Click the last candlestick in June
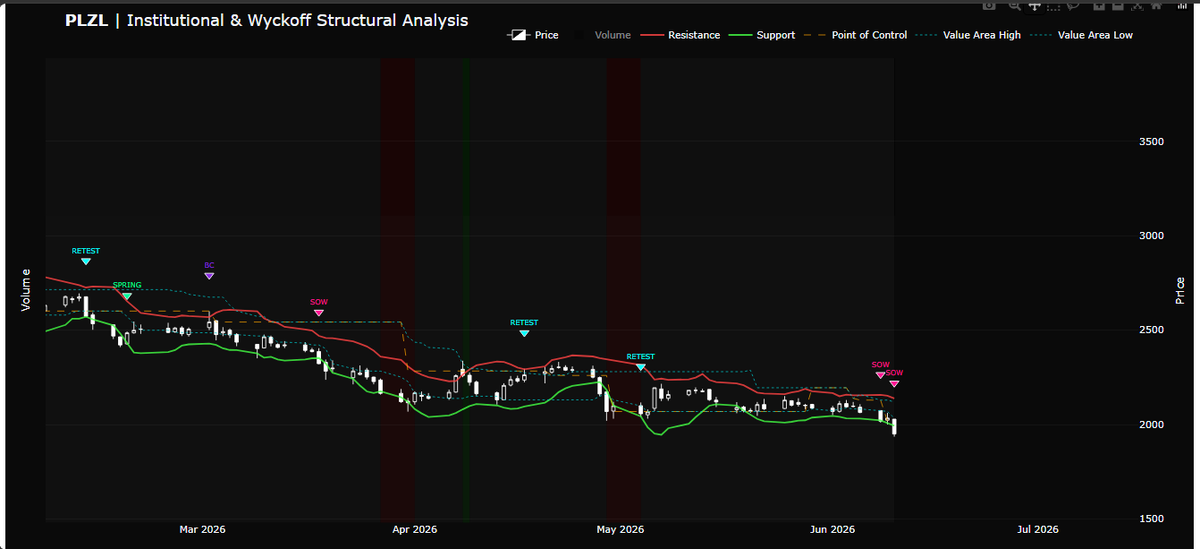1200x549 pixels. point(894,427)
